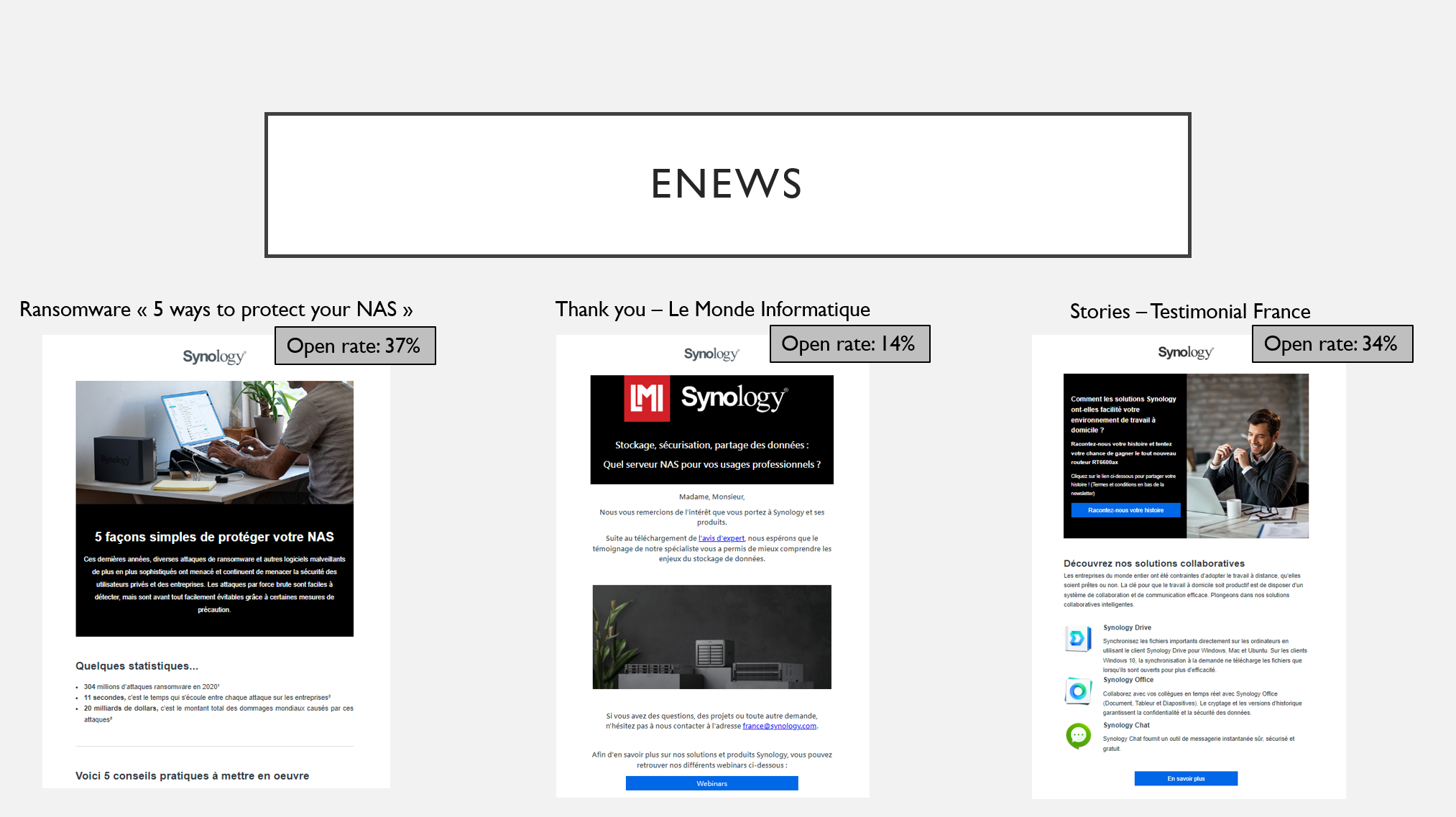1456x817 pixels.
Task: Select the 'Open rate: 14%' label
Action: coord(849,343)
